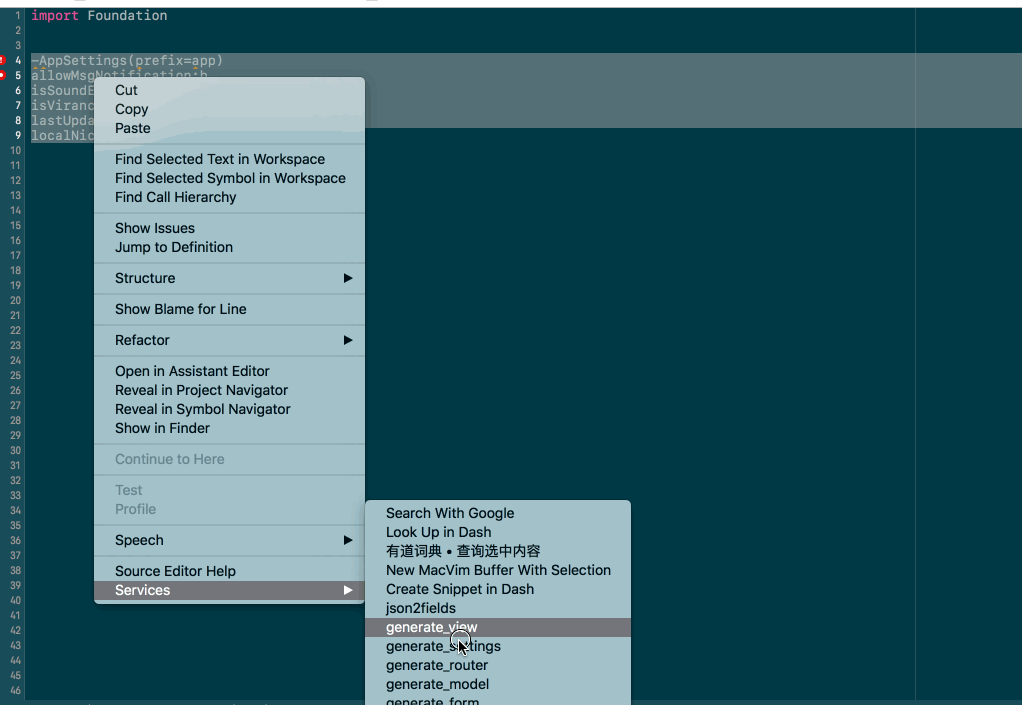Image resolution: width=1022 pixels, height=705 pixels.
Task: Choose Search With Google service
Action: coord(498,513)
